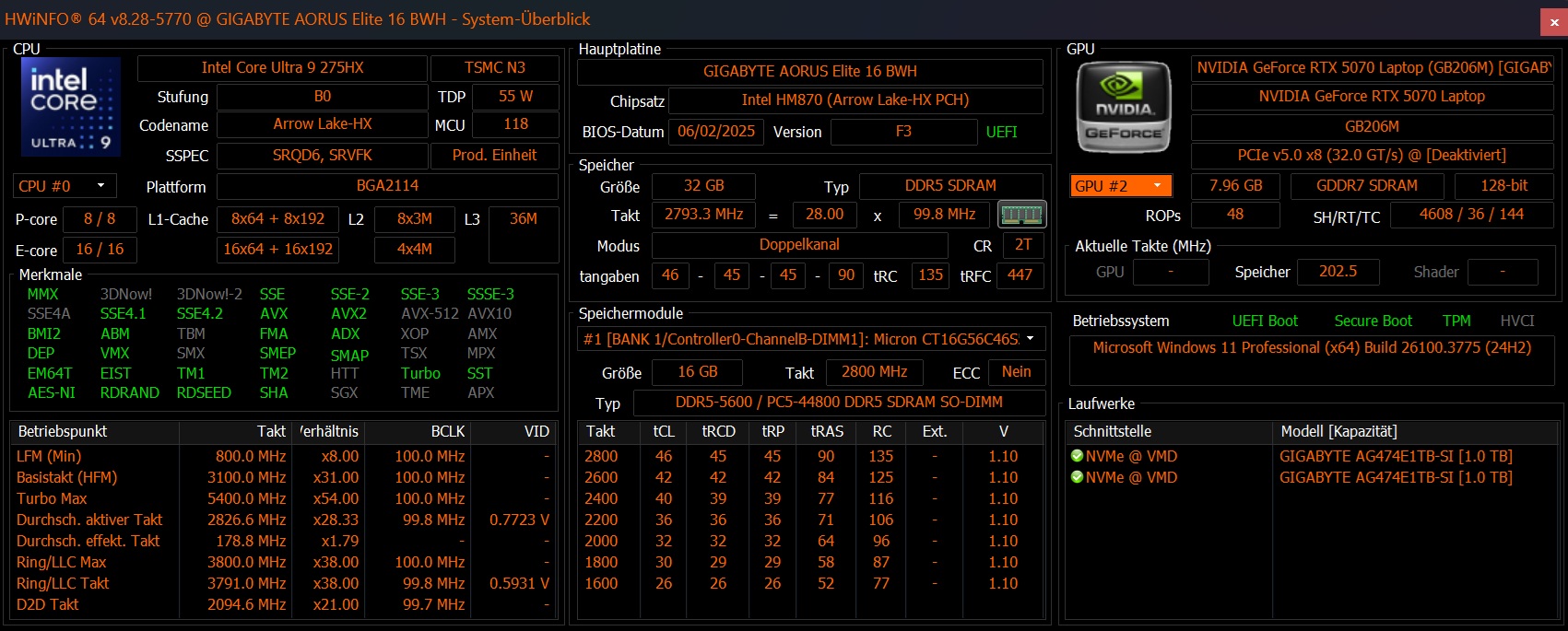This screenshot has width=1568, height=631.
Task: Click the memory module chip icon
Action: coord(1022,215)
